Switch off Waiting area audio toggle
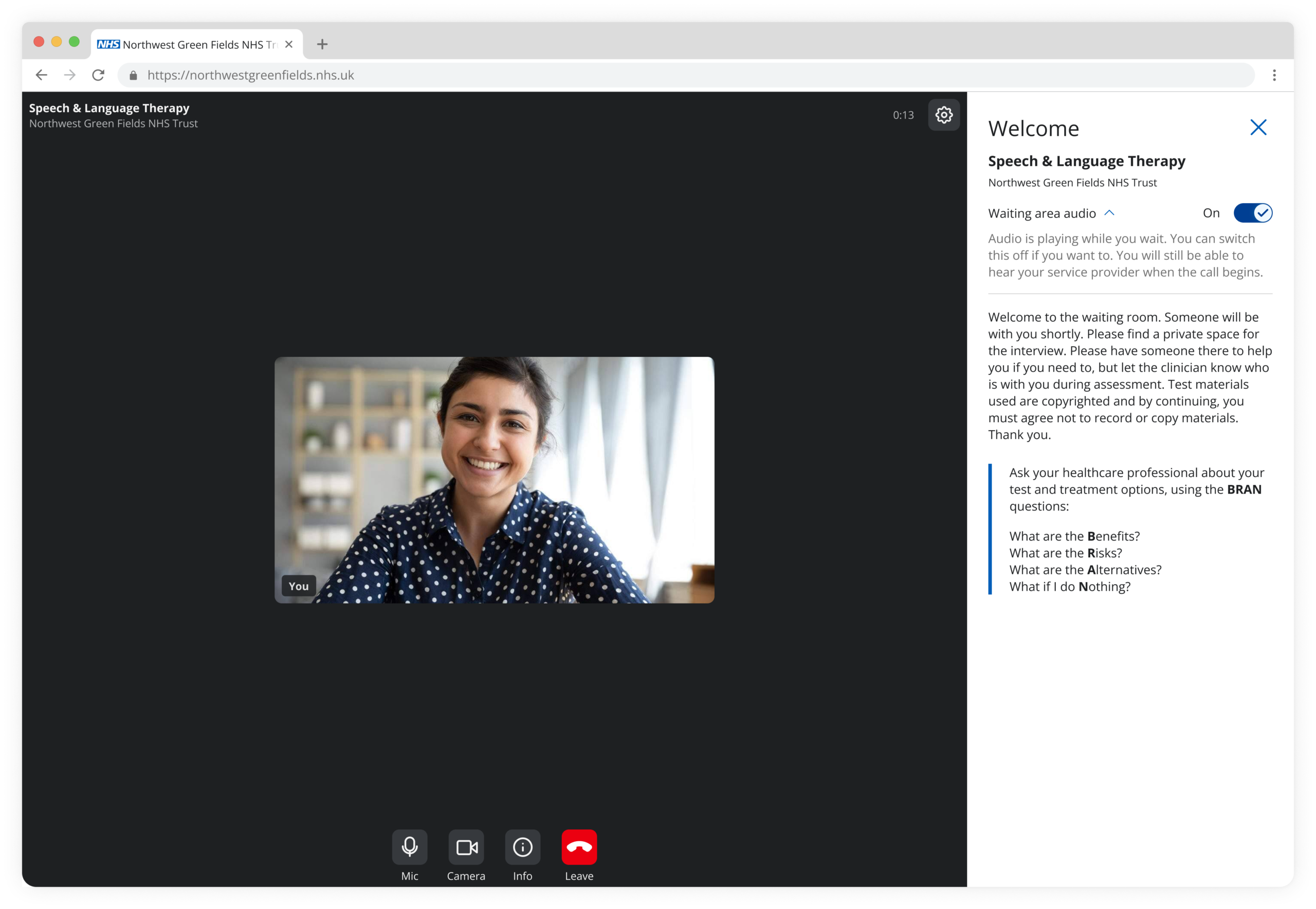This screenshot has width=1316, height=909. [1253, 213]
